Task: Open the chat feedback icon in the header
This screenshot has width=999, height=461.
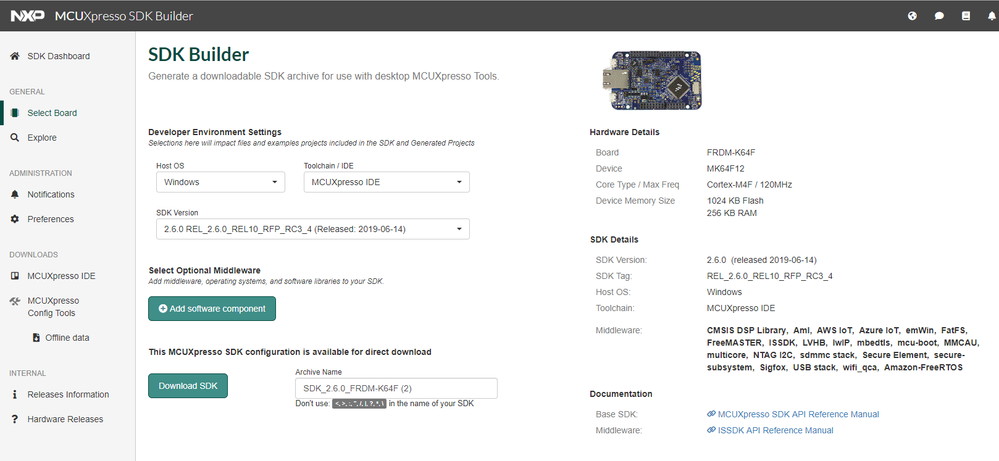Action: pyautogui.click(x=939, y=17)
